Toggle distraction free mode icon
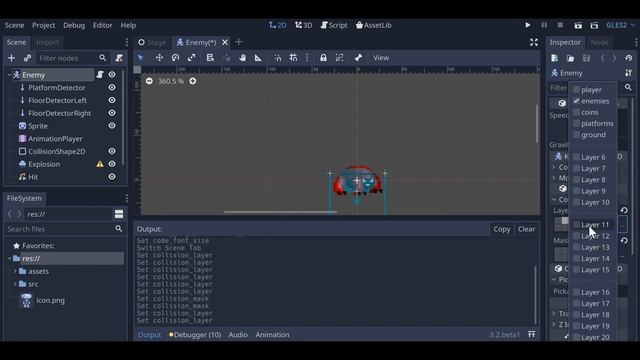Viewport: 640px width, 360px height. [534, 42]
